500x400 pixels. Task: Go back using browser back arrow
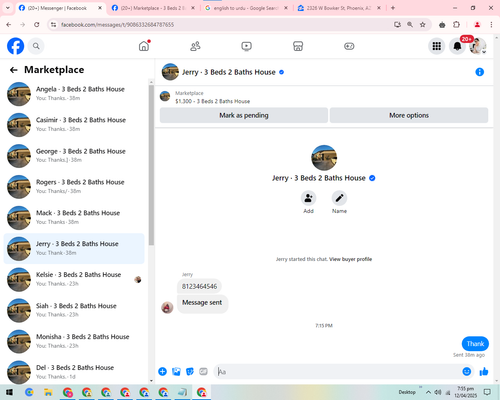(9, 24)
